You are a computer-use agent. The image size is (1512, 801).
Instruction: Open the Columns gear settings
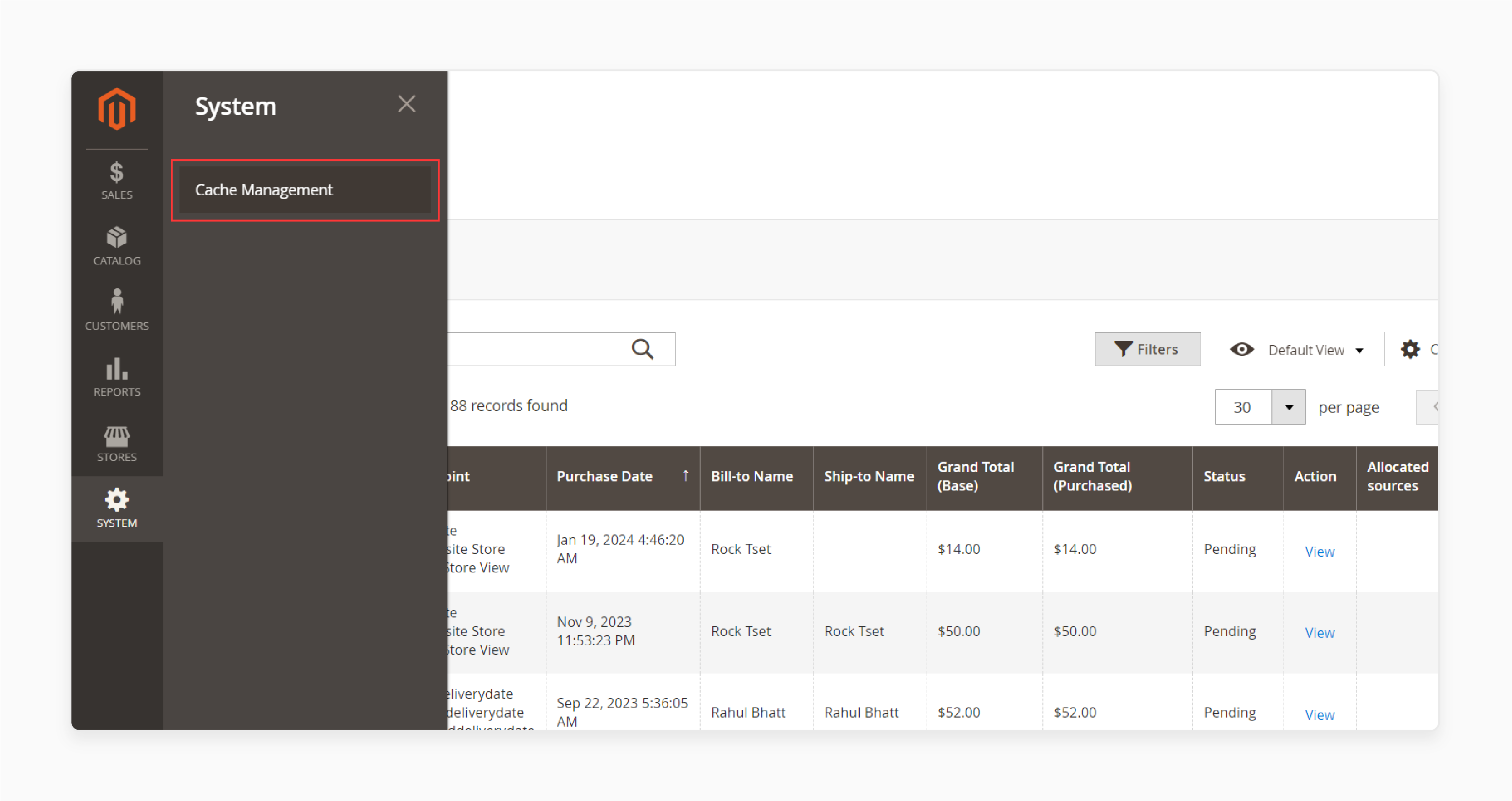coord(1410,349)
